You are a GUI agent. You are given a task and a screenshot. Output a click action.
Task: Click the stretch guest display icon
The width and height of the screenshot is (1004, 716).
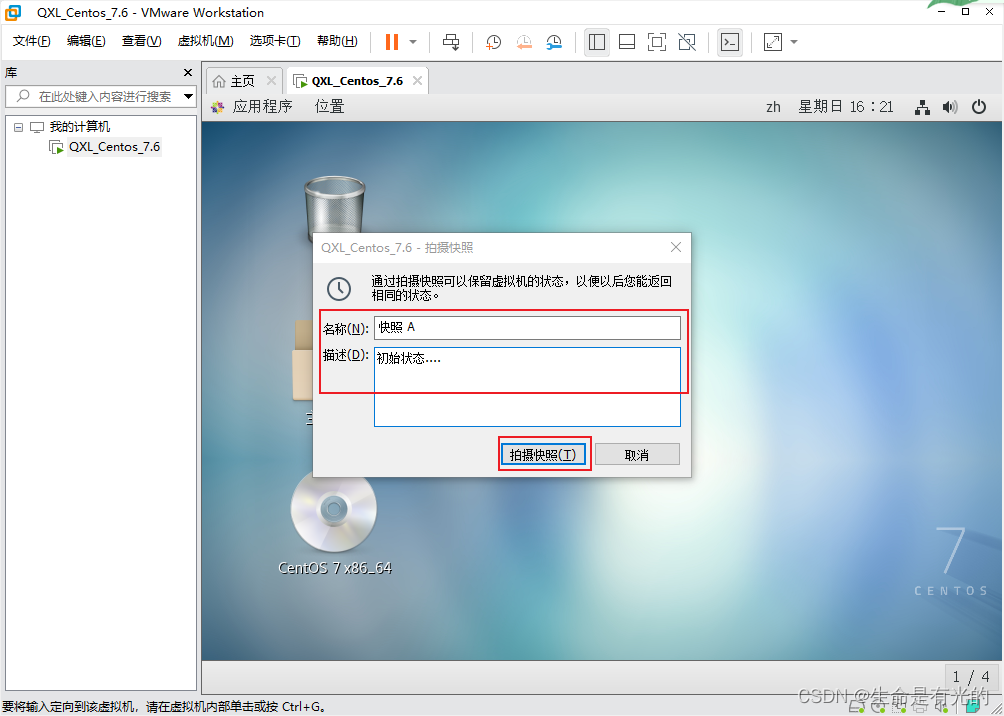pos(773,42)
